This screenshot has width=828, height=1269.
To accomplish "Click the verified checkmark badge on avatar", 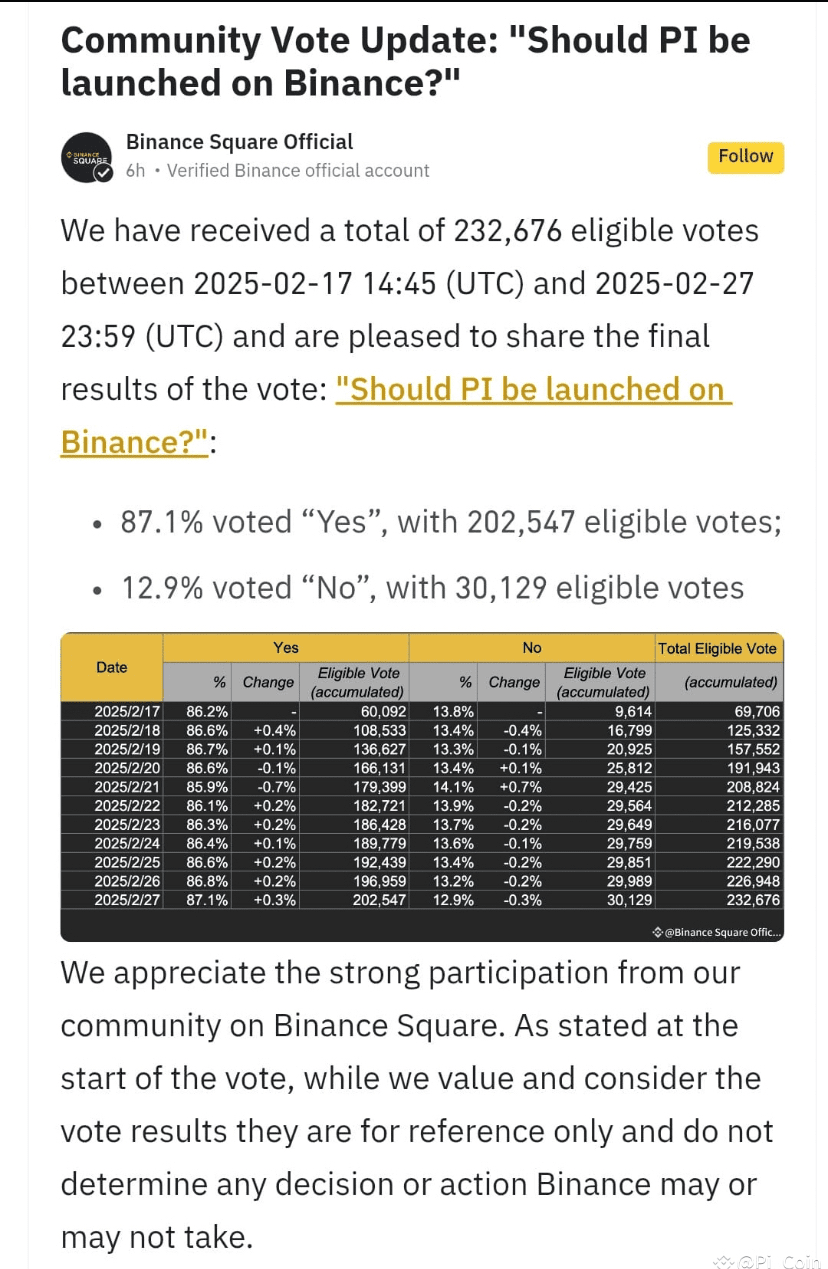I will coord(103,173).
